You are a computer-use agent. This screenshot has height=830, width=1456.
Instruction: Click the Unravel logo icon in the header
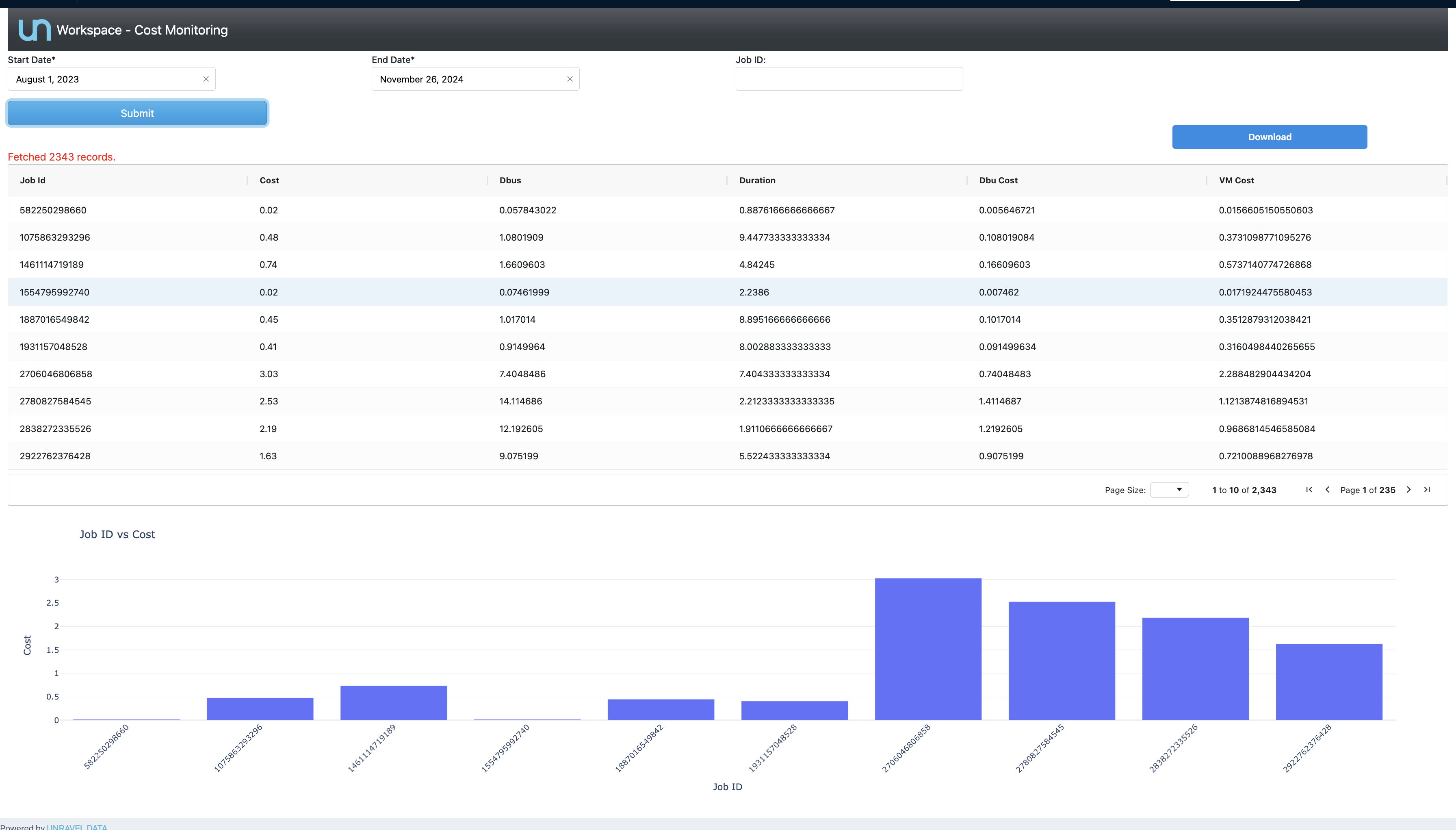pos(34,30)
